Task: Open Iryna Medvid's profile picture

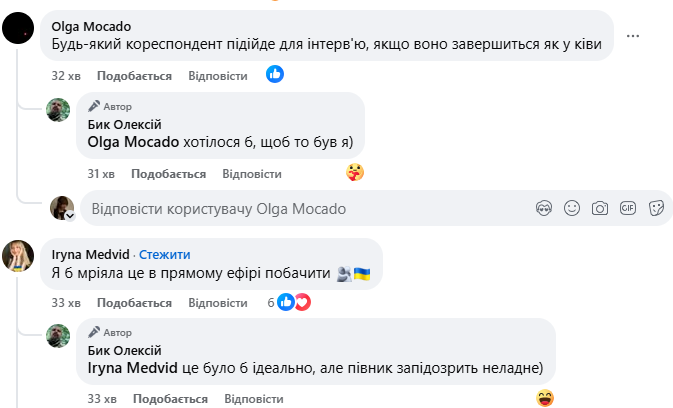Action: click(19, 256)
